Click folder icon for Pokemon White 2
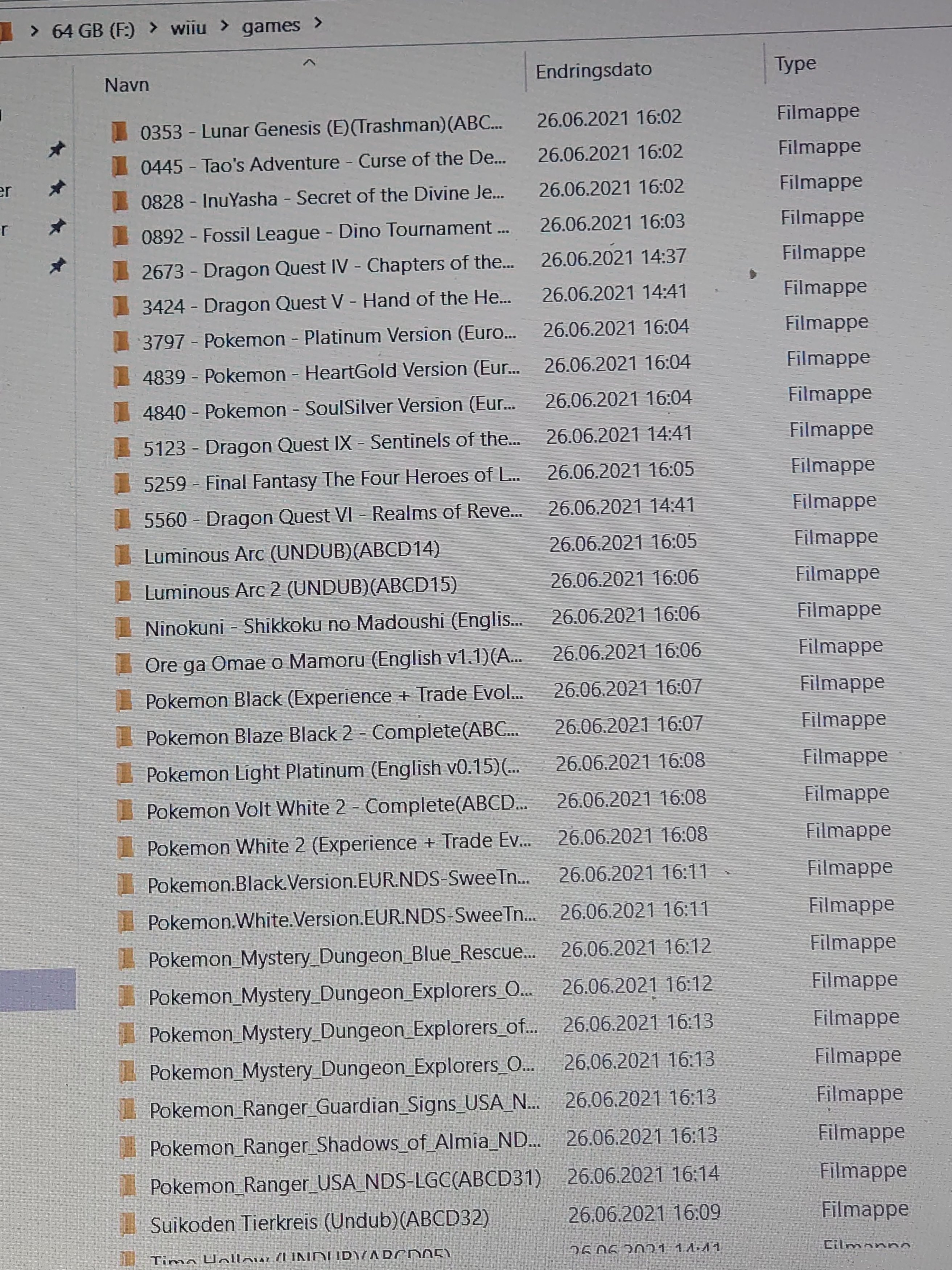The width and height of the screenshot is (952, 1270). click(x=125, y=847)
